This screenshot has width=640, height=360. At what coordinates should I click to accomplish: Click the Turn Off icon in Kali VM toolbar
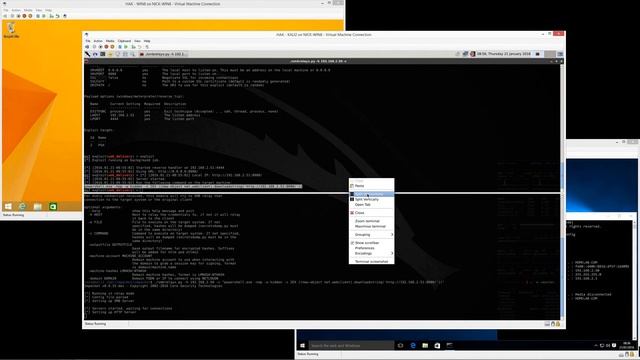coord(100,47)
